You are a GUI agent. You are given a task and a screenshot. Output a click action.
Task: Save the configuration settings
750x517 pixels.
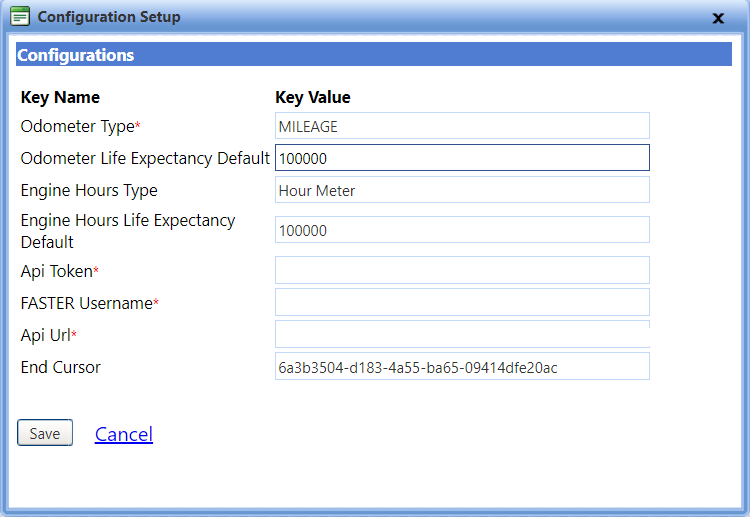click(45, 433)
